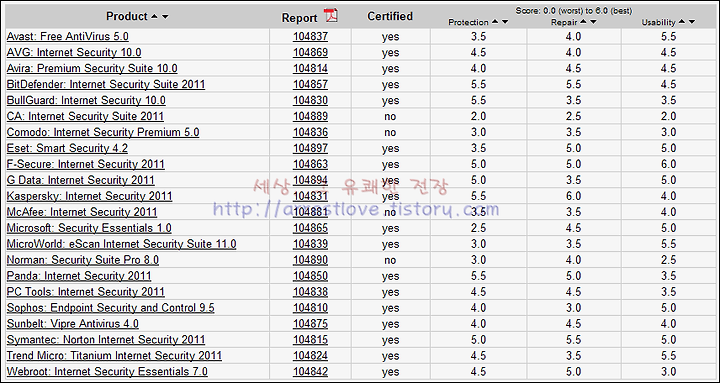The image size is (720, 383).
Task: Sort Repair scores ascending arrow
Action: pyautogui.click(x=583, y=22)
